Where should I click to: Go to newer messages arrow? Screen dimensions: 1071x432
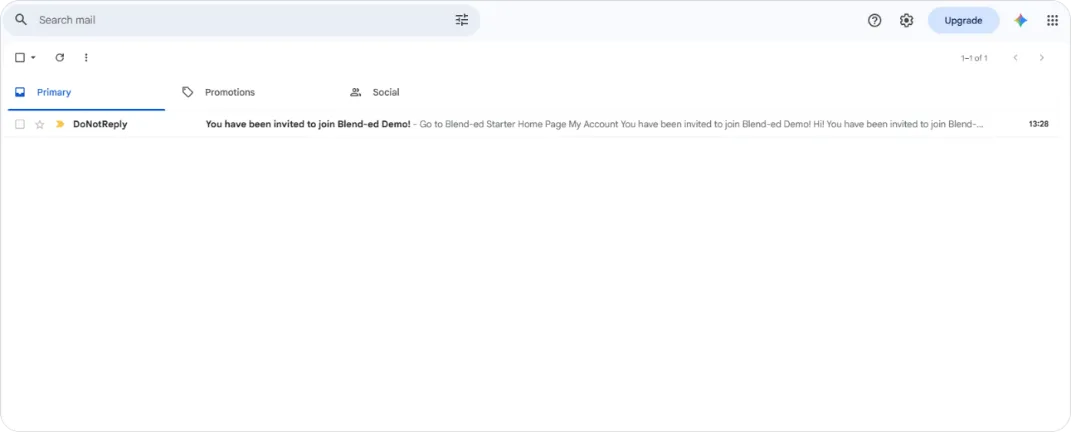(x=1016, y=57)
